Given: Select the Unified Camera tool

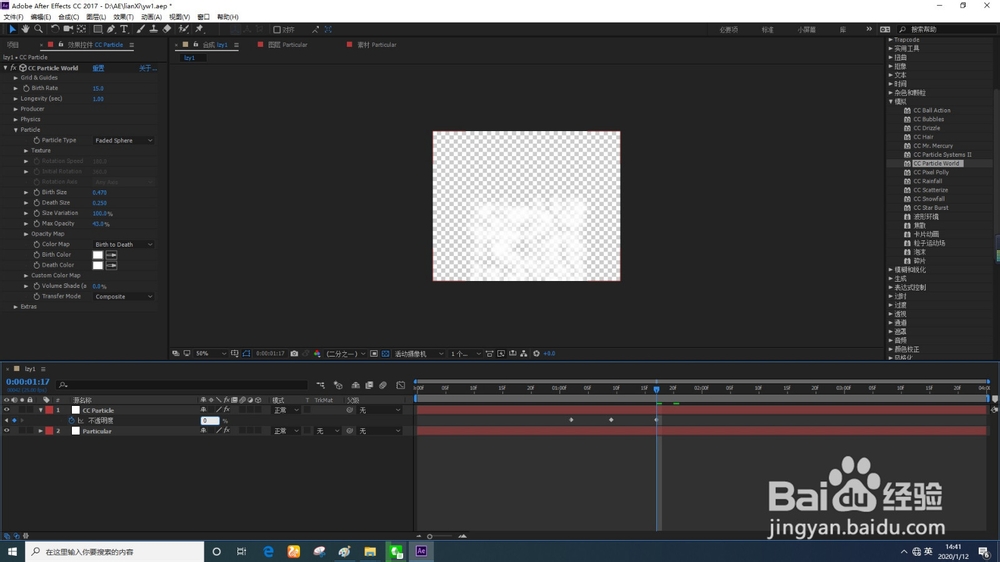Looking at the screenshot, I should pyautogui.click(x=68, y=29).
